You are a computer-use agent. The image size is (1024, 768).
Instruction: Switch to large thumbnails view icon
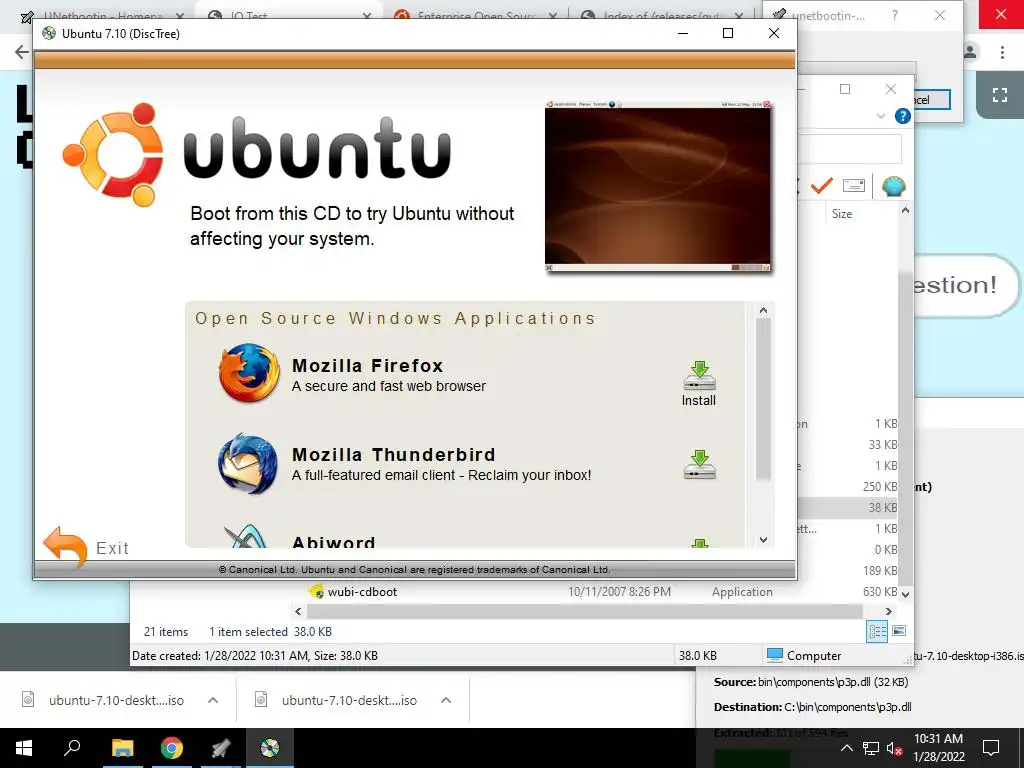(x=899, y=631)
